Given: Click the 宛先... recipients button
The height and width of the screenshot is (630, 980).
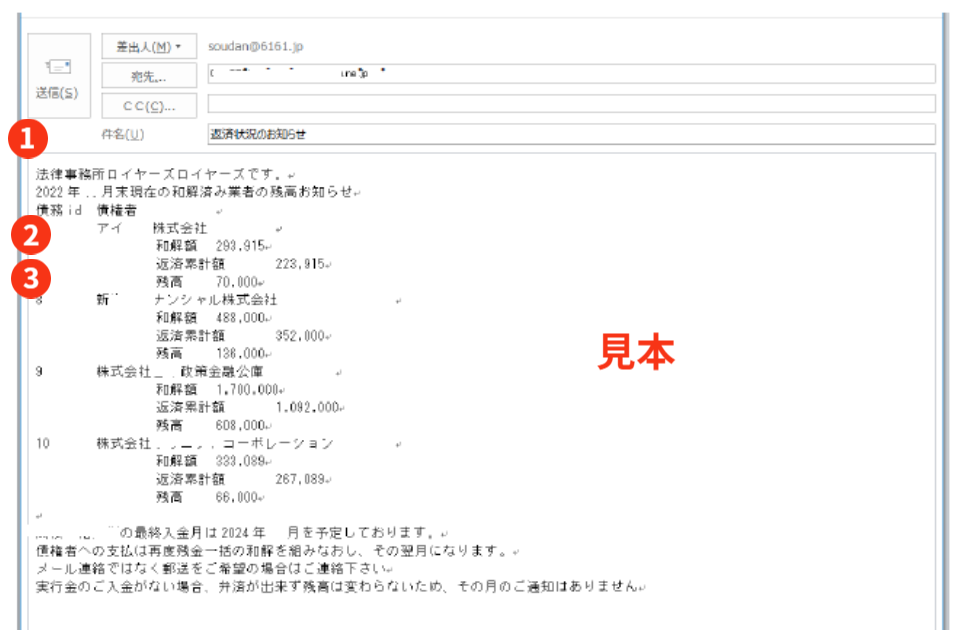Looking at the screenshot, I should 149,76.
